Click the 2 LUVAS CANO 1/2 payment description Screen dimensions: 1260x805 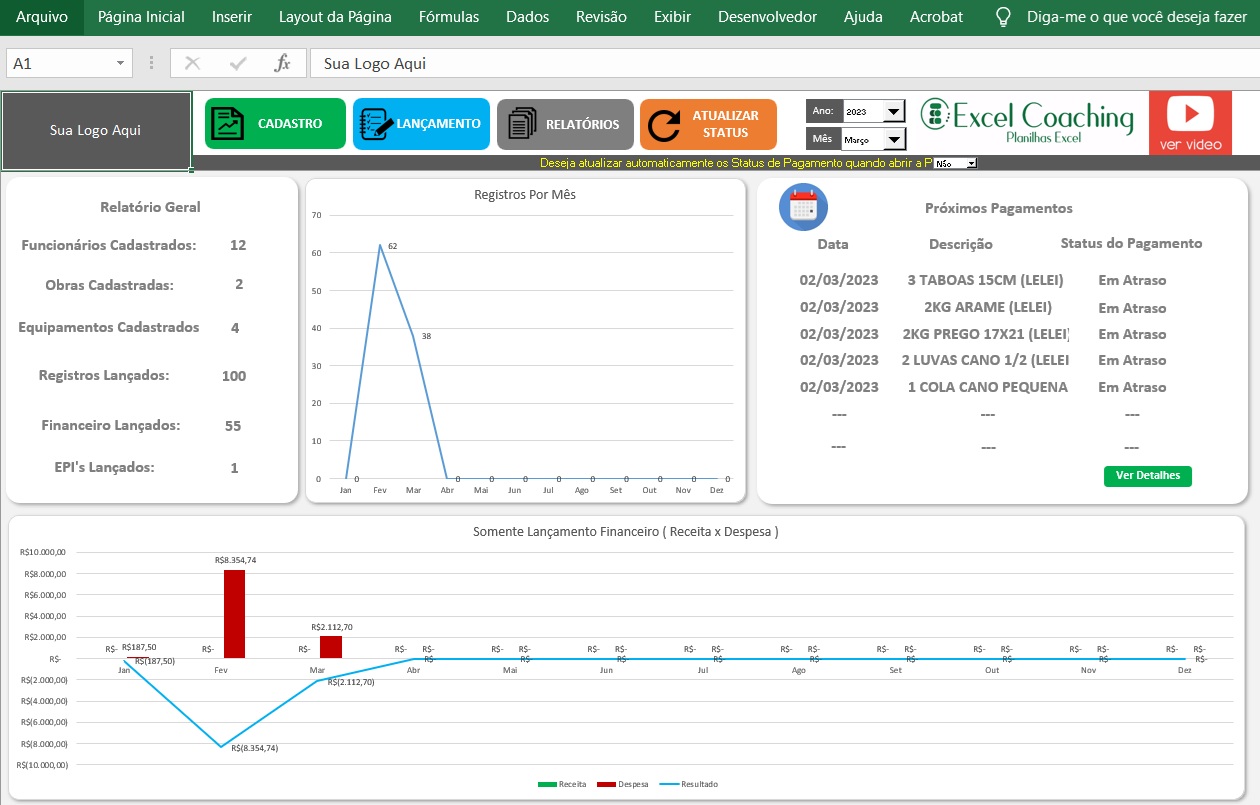pyautogui.click(x=985, y=360)
